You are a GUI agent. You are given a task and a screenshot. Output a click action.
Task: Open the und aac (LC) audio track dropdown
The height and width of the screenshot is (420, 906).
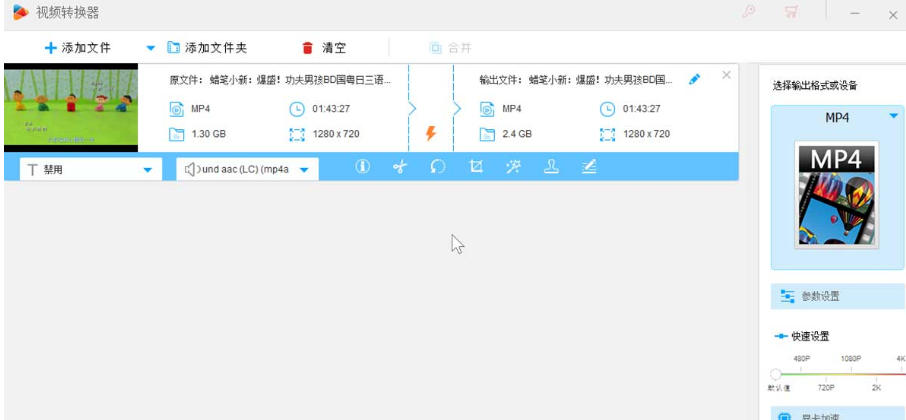[x=247, y=169]
